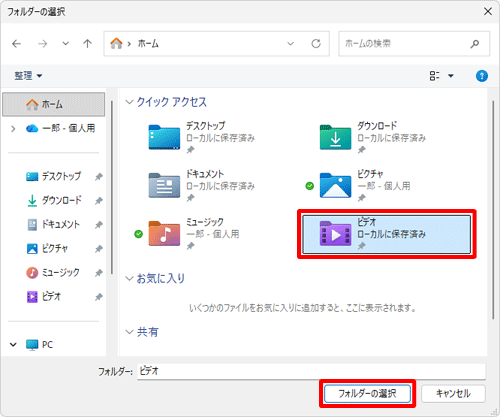Click the forward navigation arrow
The height and width of the screenshot is (417, 500).
coord(42,44)
